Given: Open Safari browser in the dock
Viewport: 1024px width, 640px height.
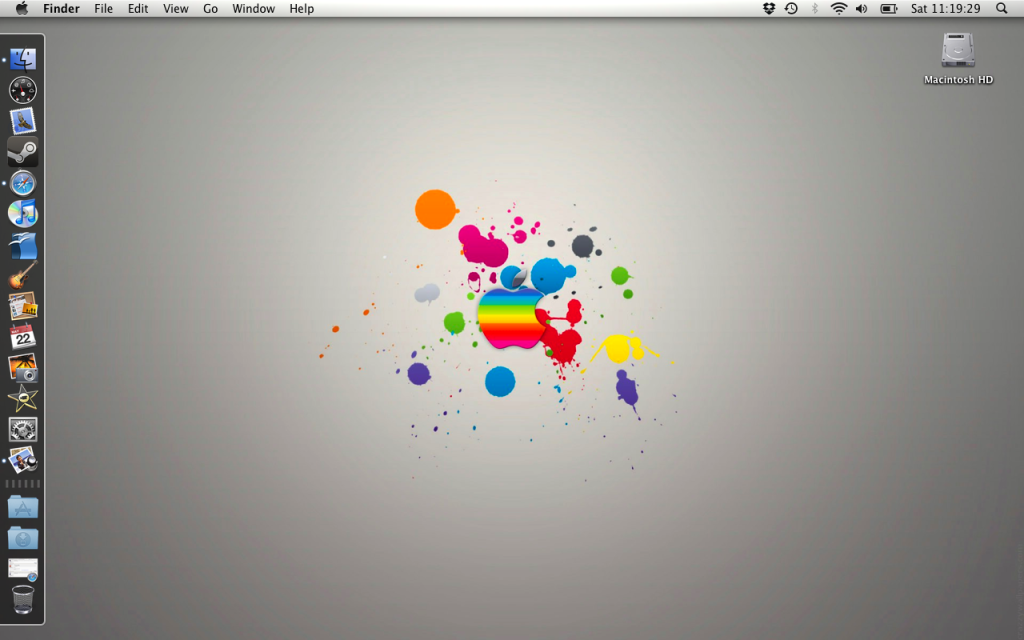Looking at the screenshot, I should (x=23, y=184).
